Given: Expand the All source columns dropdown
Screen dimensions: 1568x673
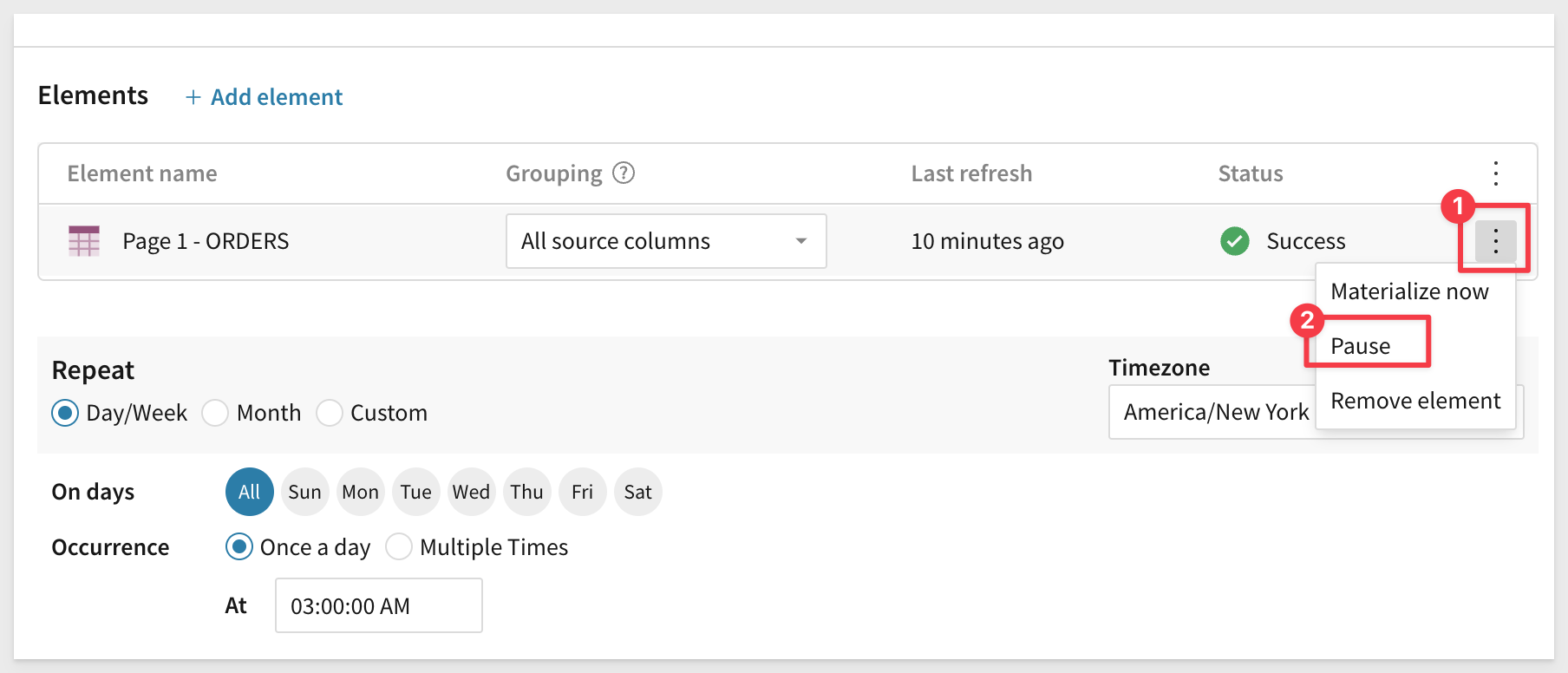Looking at the screenshot, I should [x=666, y=241].
